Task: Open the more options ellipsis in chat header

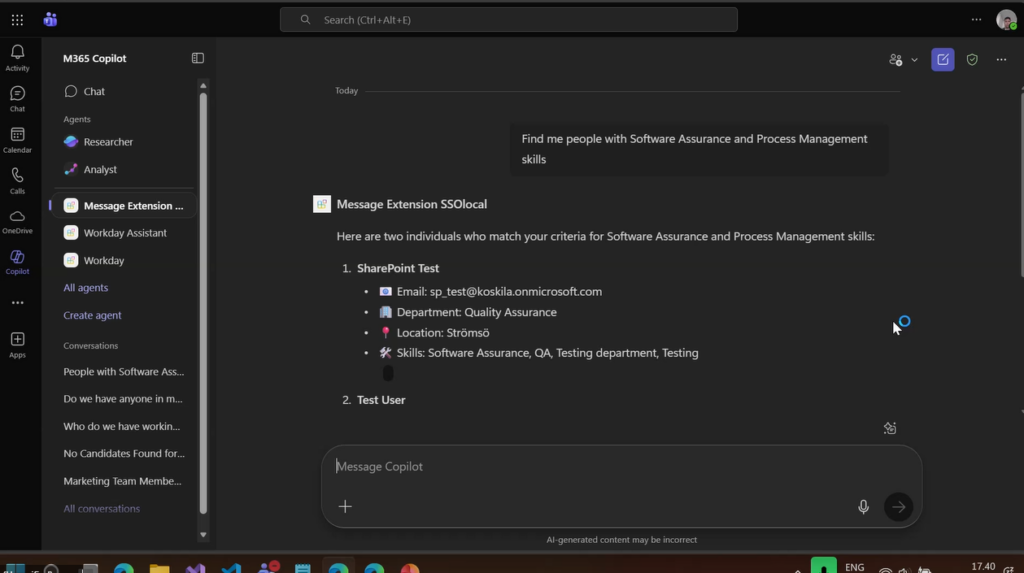Action: pyautogui.click(x=1001, y=60)
